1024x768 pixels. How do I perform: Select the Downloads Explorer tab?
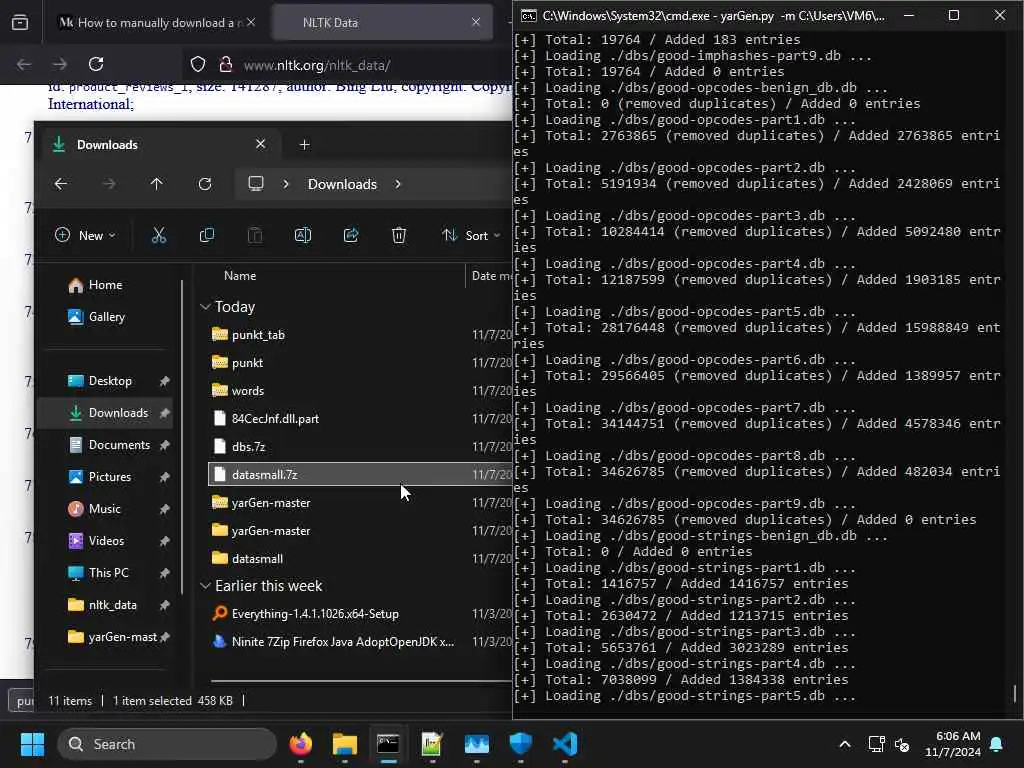click(162, 144)
